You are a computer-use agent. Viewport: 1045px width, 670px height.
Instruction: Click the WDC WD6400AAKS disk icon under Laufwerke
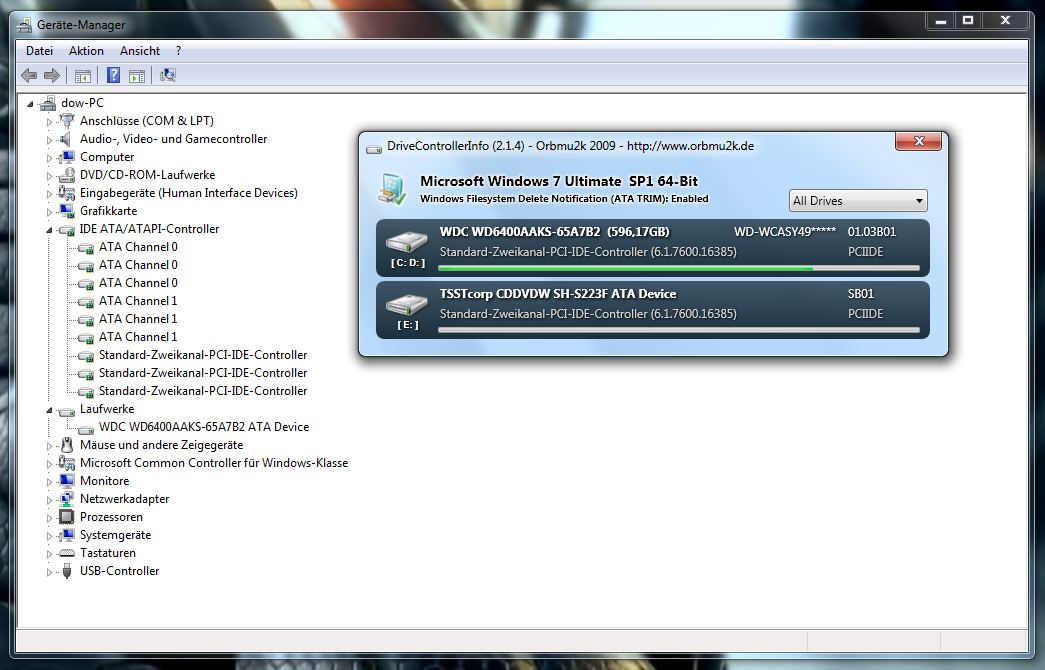(85, 428)
